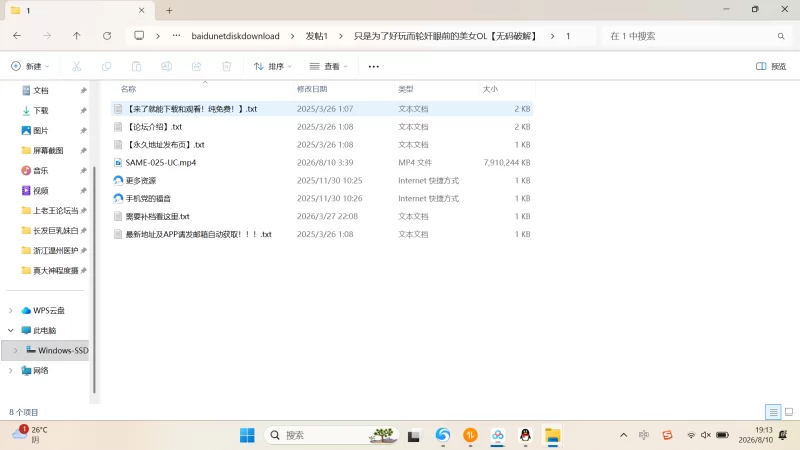Click the Paste icon in the toolbar
Viewport: 800px width, 450px height.
point(136,66)
